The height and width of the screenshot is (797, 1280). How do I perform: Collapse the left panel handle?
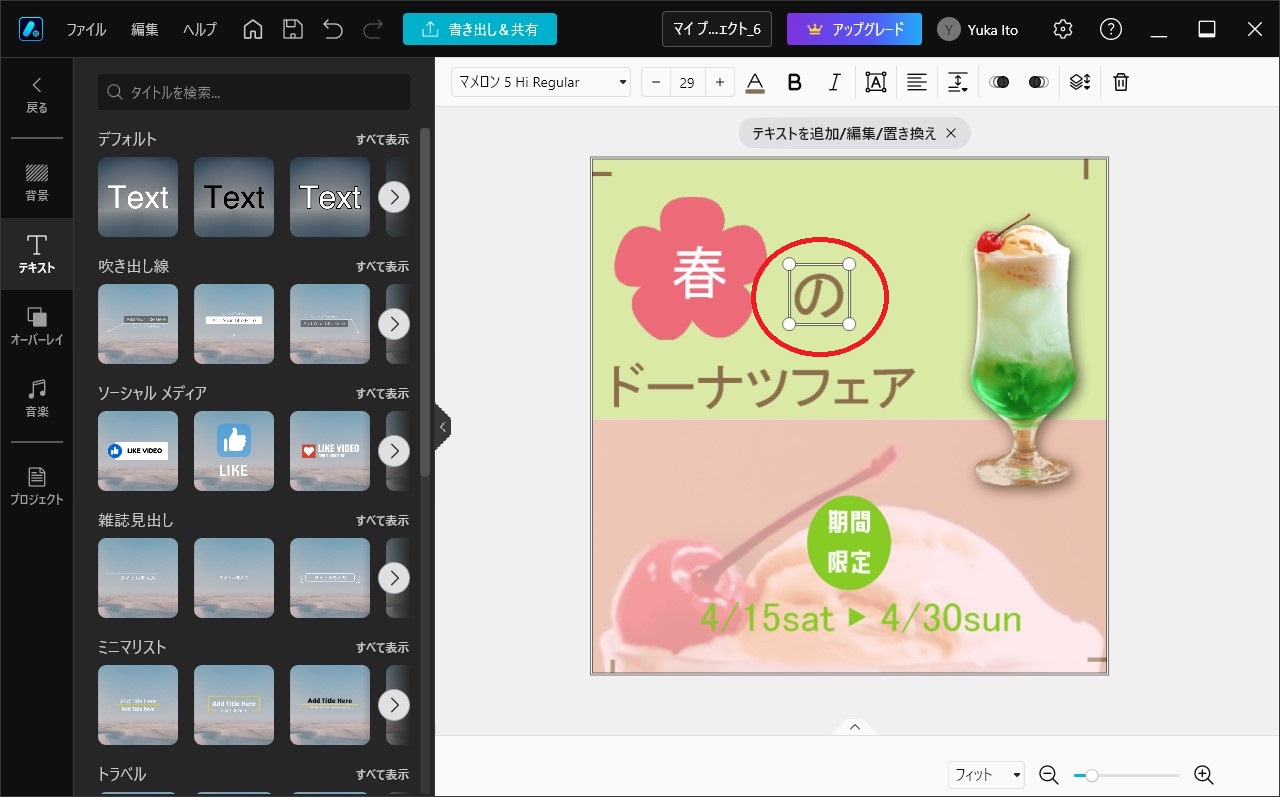tap(443, 427)
